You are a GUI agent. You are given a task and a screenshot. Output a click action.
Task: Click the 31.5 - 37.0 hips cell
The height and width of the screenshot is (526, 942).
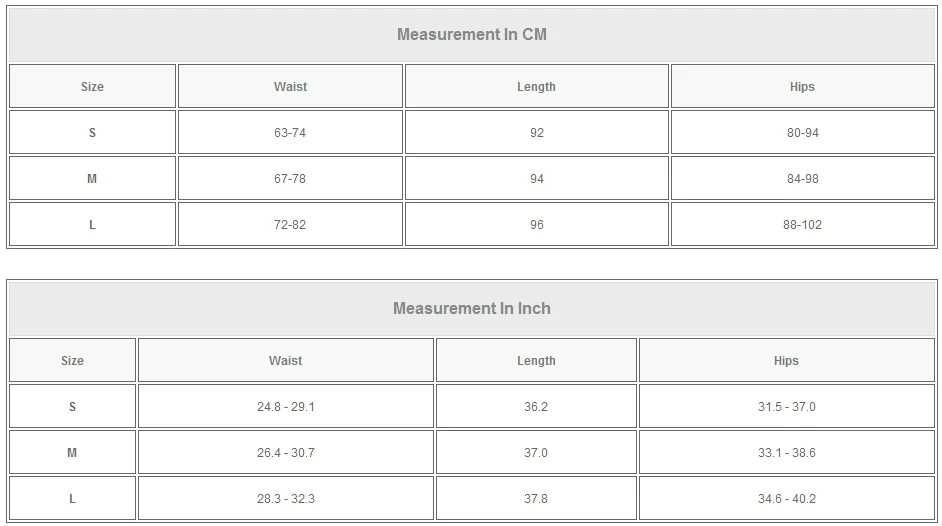(786, 407)
